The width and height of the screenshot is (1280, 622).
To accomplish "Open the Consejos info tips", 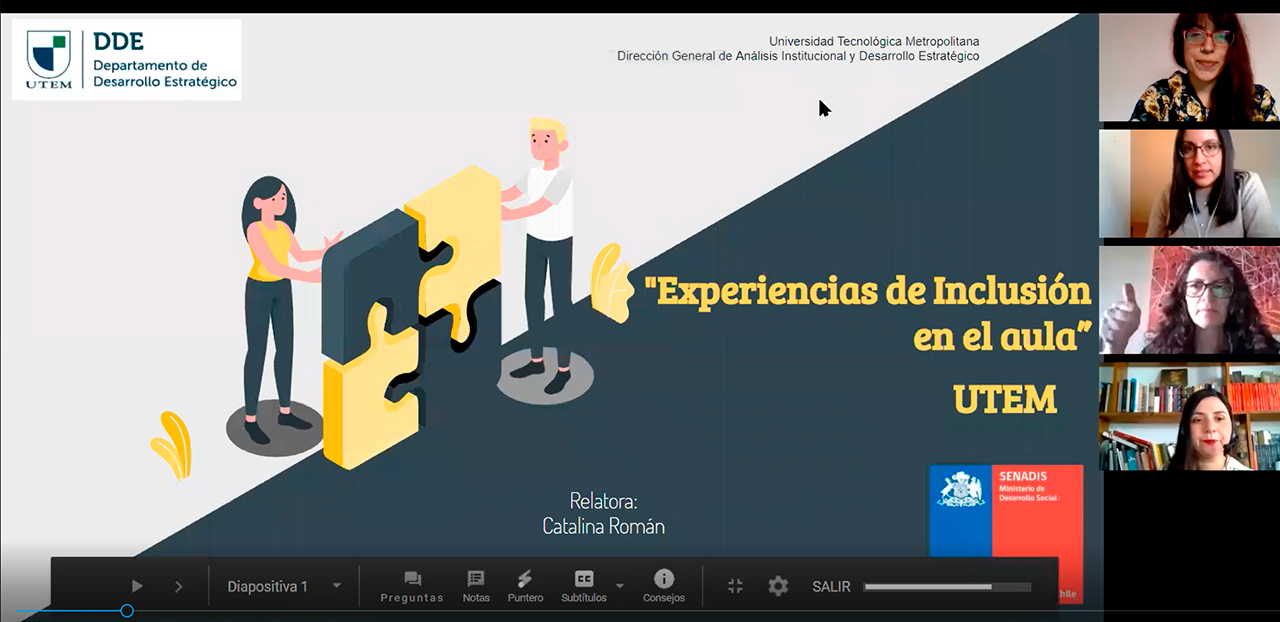I will (664, 586).
